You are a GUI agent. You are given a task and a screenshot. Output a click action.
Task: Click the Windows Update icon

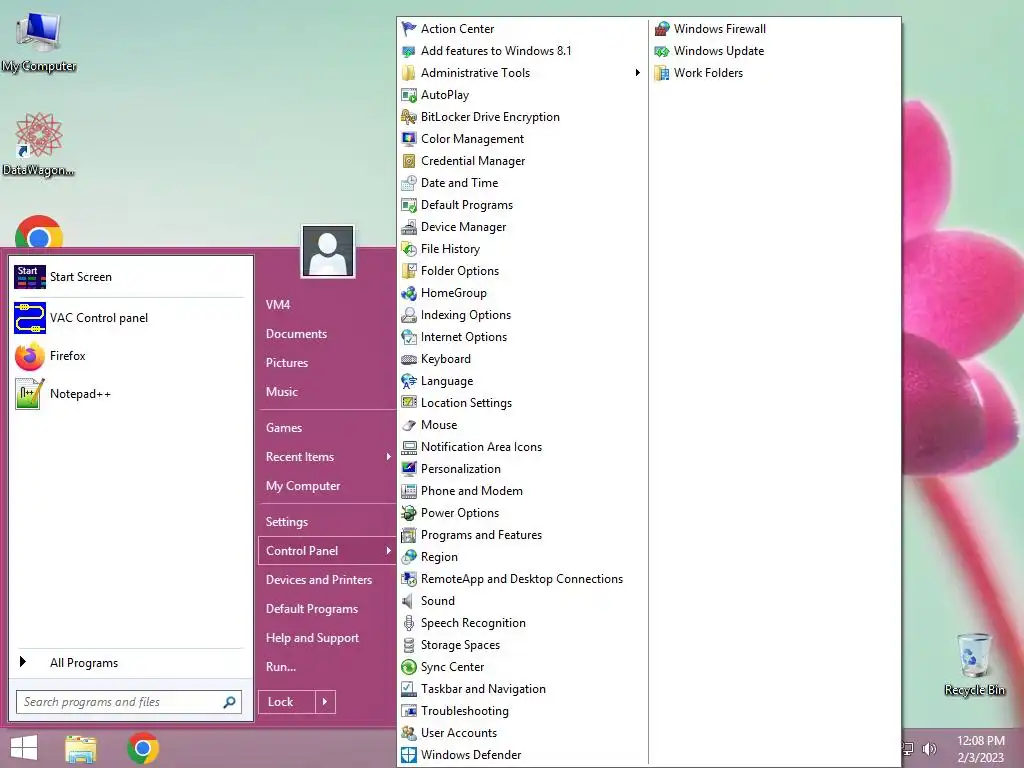pos(662,51)
